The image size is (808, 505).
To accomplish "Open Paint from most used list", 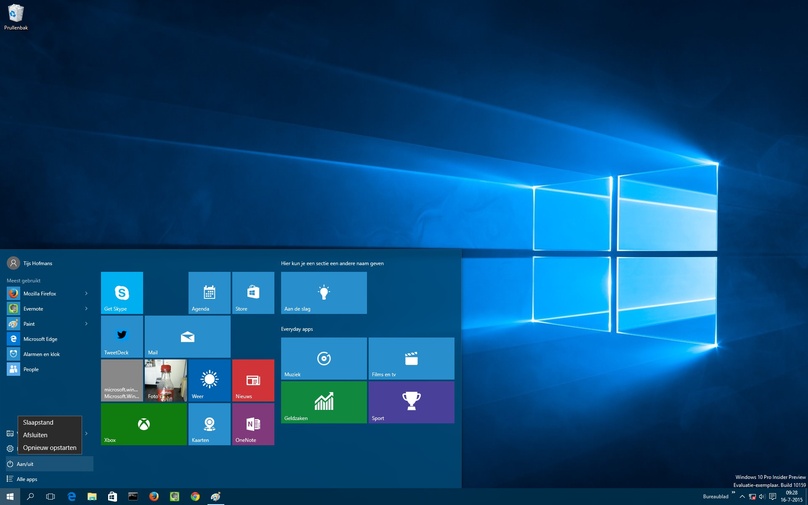I will [48, 324].
